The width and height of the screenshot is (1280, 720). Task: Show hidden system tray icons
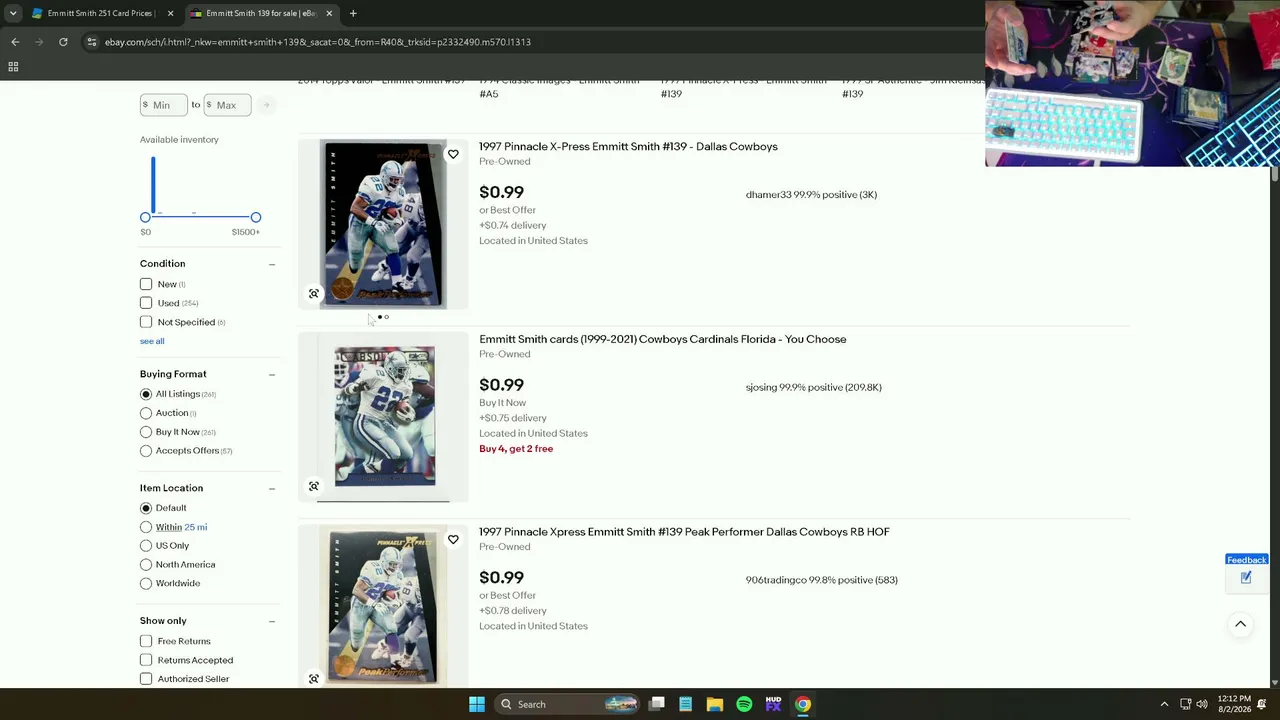pos(1164,704)
